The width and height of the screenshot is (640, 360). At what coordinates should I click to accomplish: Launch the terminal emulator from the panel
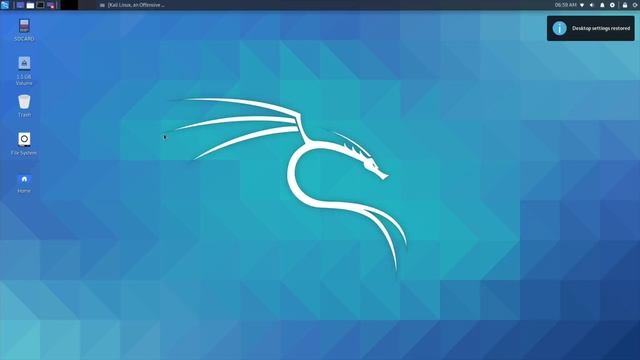tap(40, 5)
